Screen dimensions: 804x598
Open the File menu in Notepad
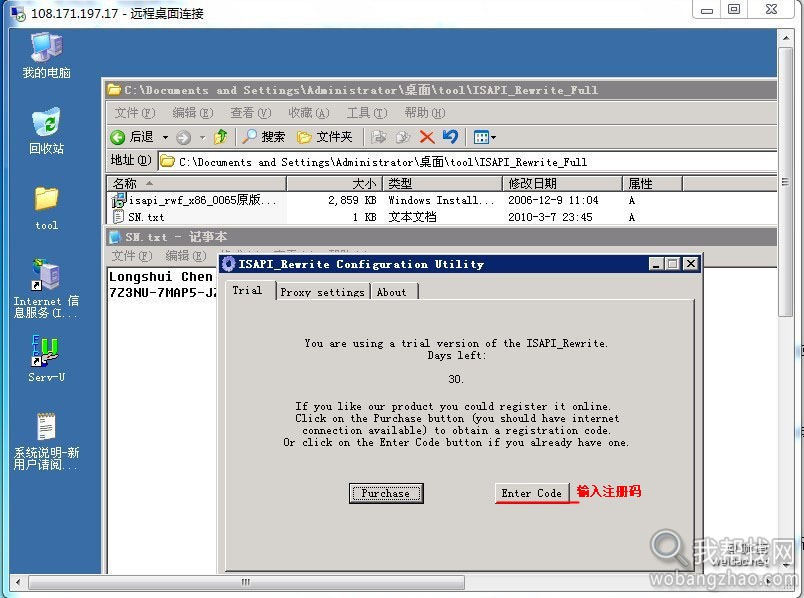coord(132,256)
